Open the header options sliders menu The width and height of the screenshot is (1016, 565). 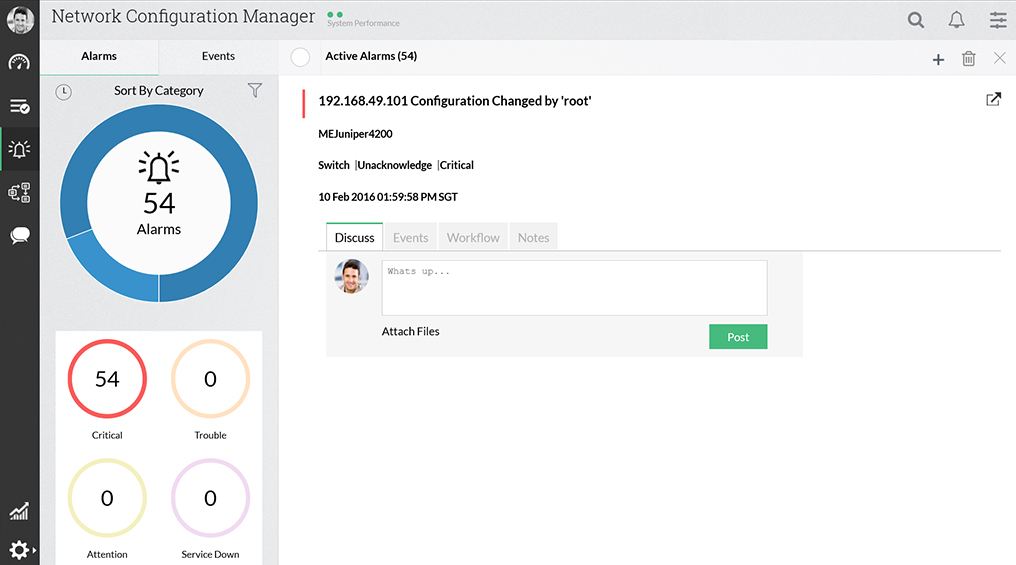tap(997, 20)
